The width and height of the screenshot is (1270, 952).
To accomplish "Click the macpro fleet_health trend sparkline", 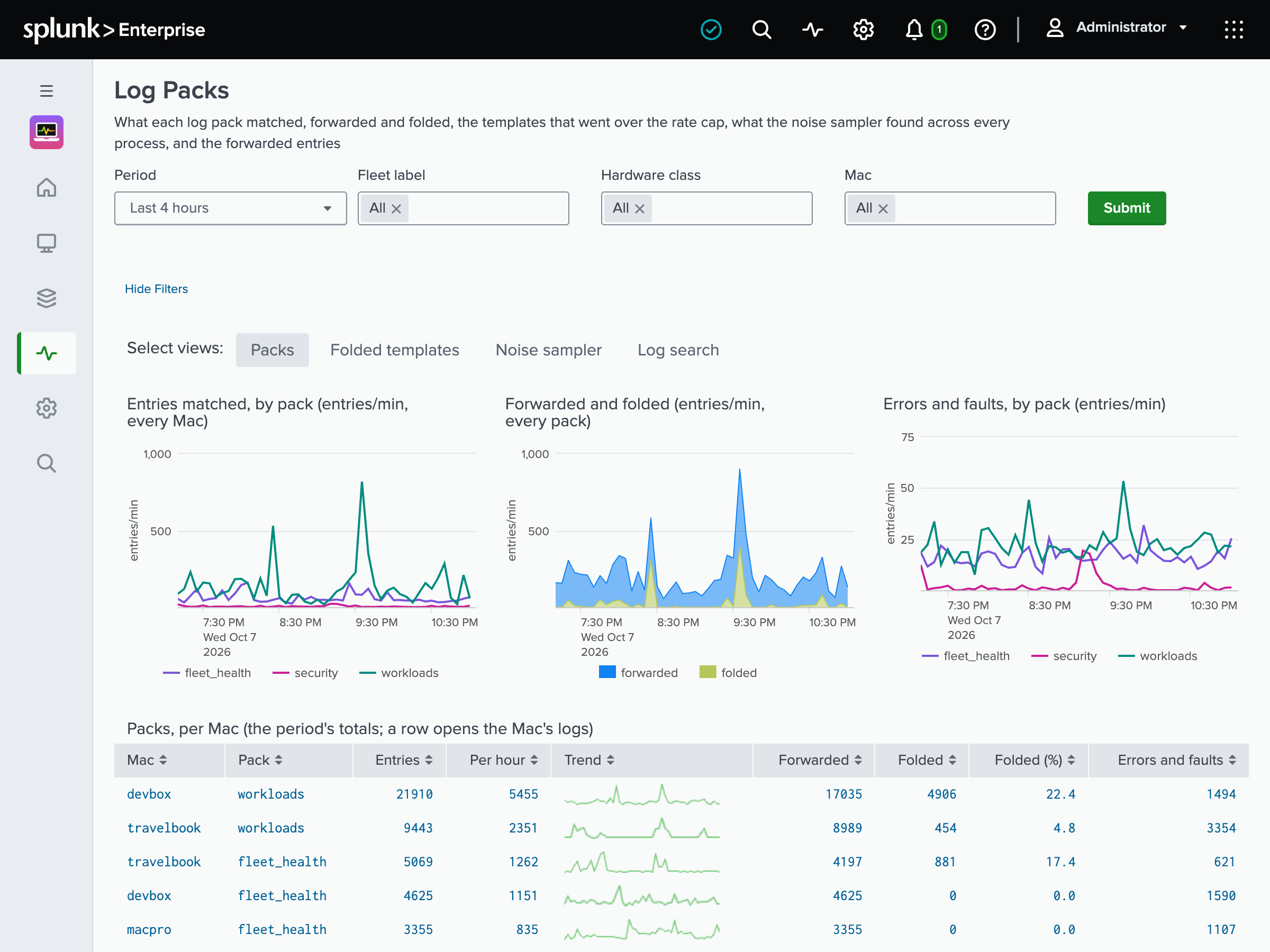I will (x=642, y=930).
